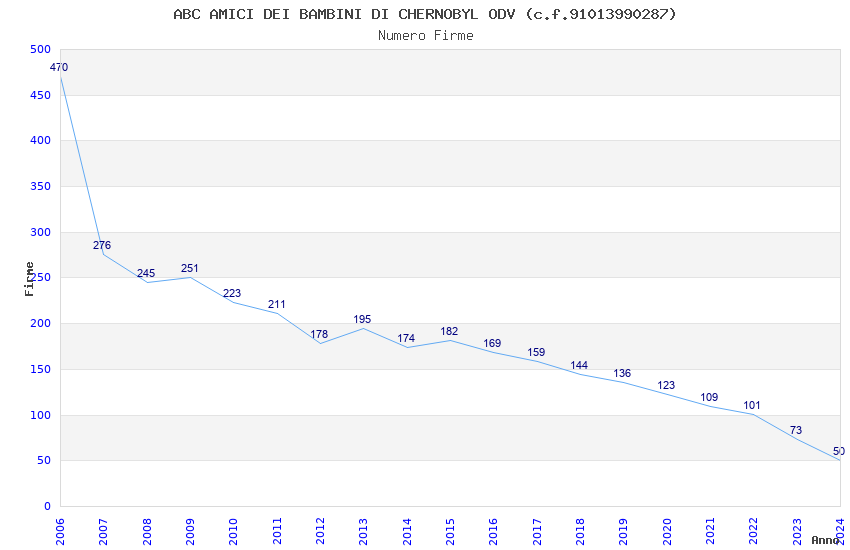Click x-axis year label 2022
The height and width of the screenshot is (550, 850).
click(754, 532)
